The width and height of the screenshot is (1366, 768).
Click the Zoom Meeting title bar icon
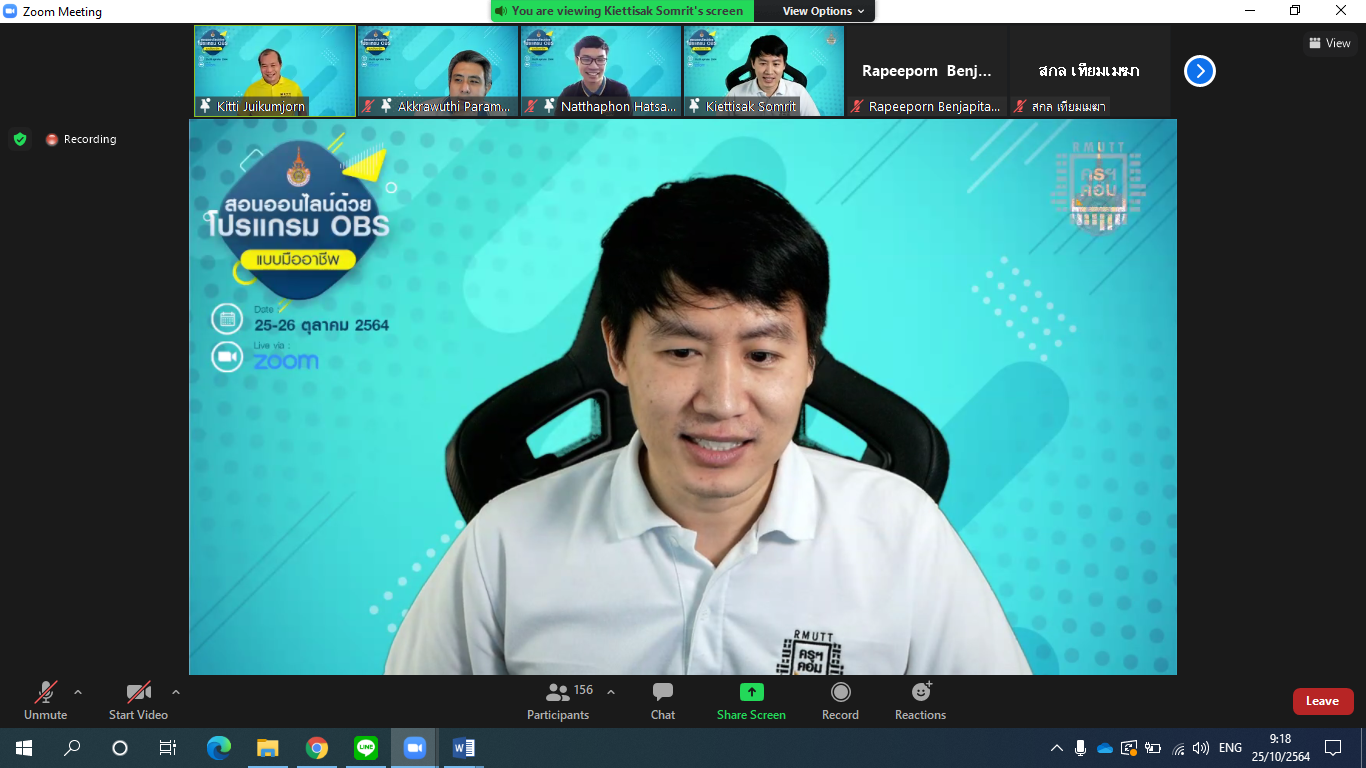[x=10, y=11]
